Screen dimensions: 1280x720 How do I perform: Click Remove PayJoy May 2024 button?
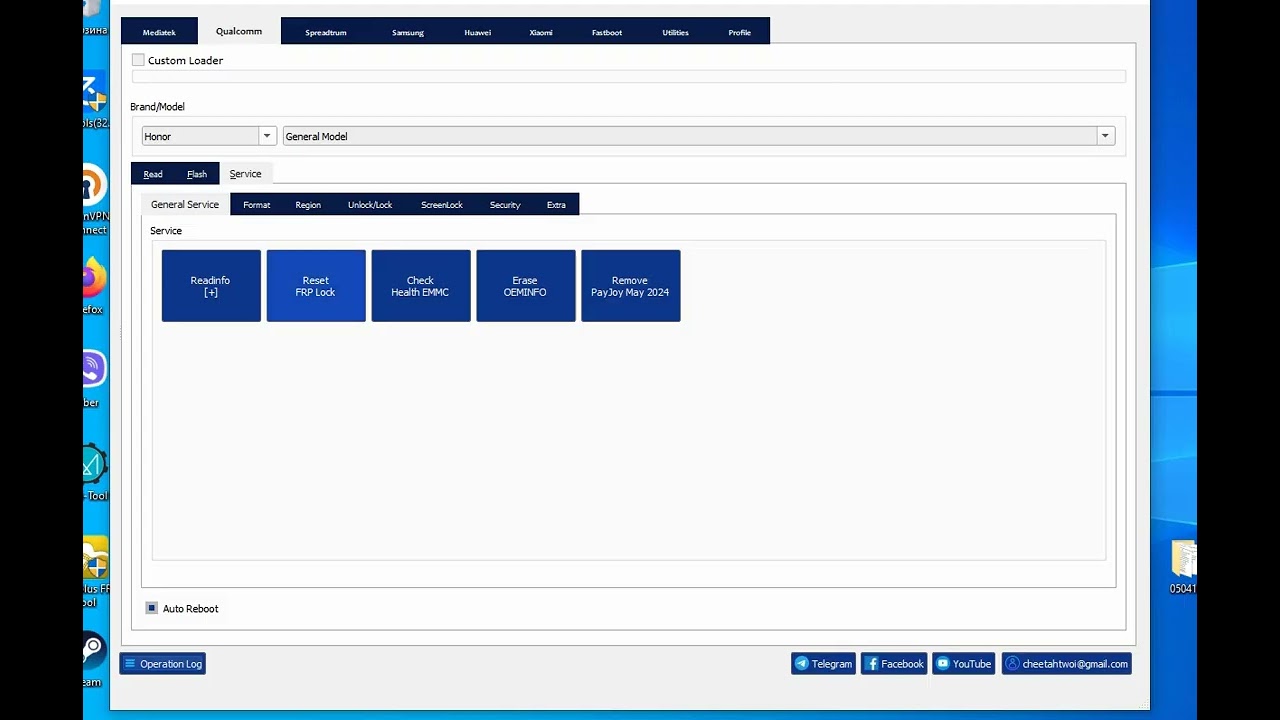pyautogui.click(x=631, y=286)
